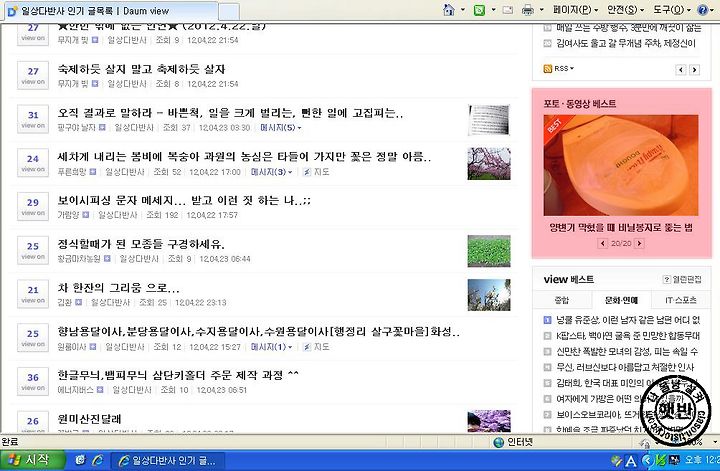The image size is (720, 471).
Task: Click blog icon next to 무지개 빛 on 숙제하듯 post
Action: 95,84
